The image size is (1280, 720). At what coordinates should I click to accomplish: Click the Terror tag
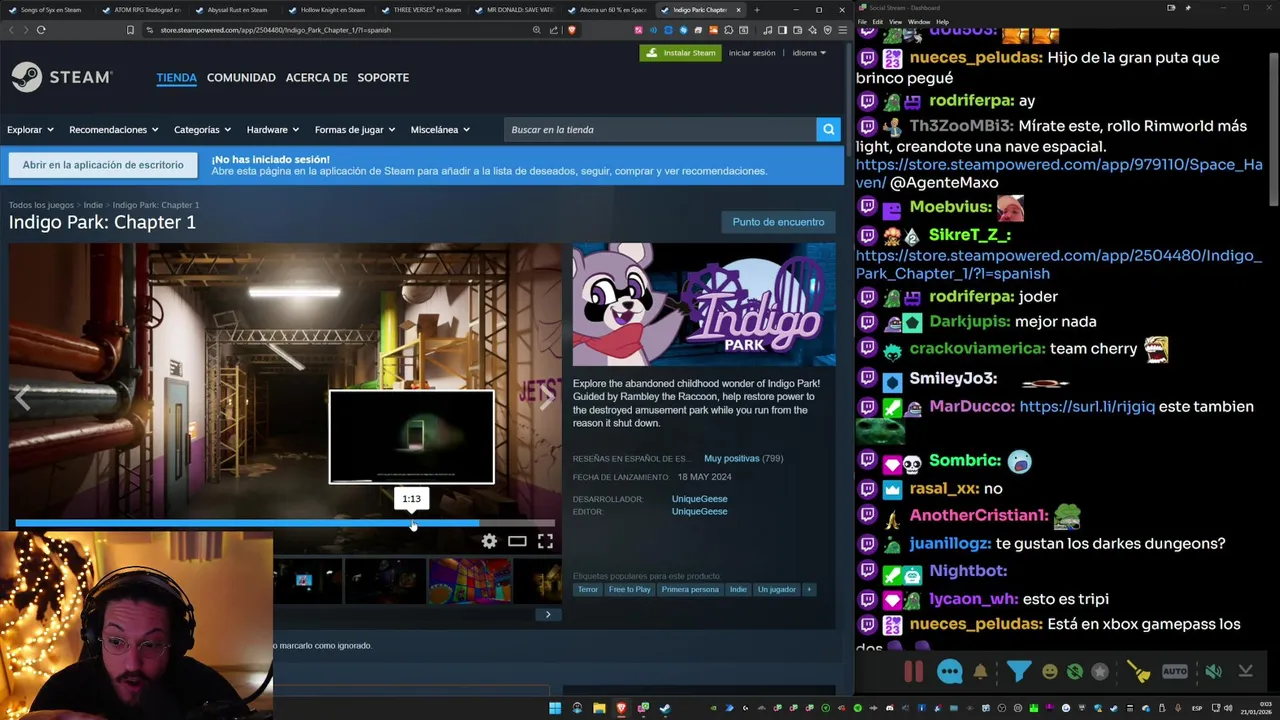tap(587, 589)
